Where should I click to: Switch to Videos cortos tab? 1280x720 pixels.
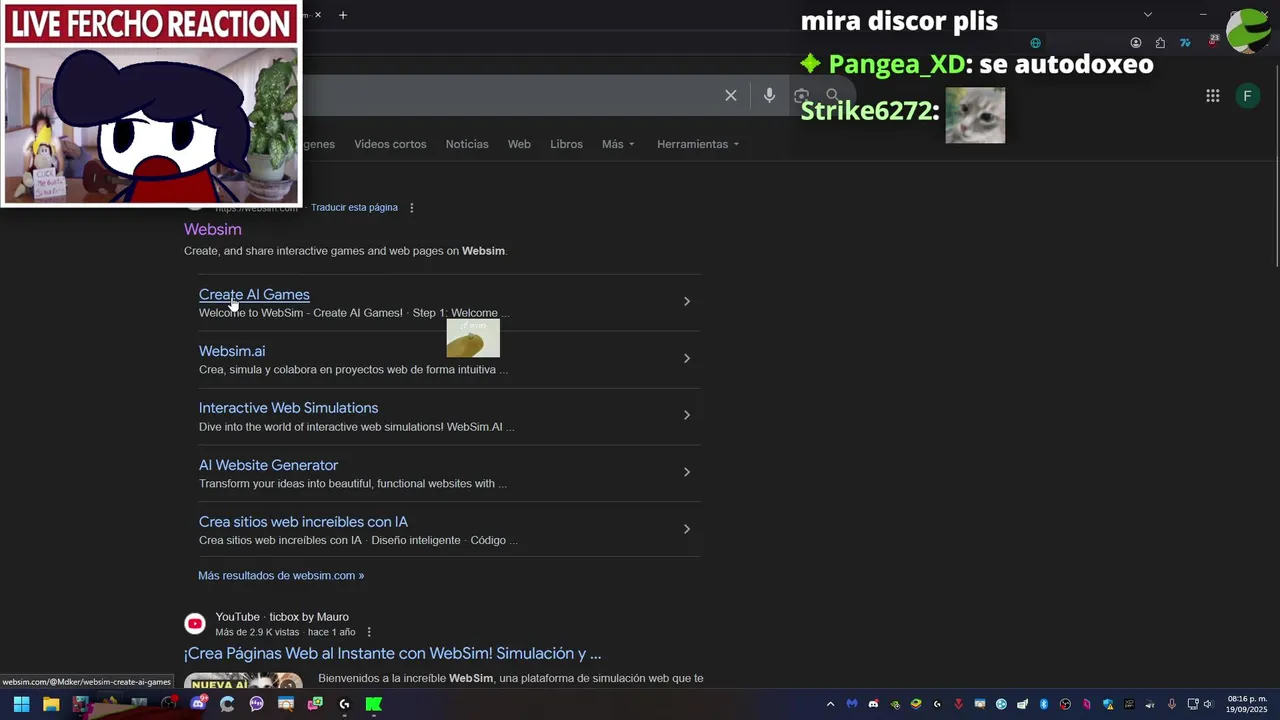click(390, 144)
